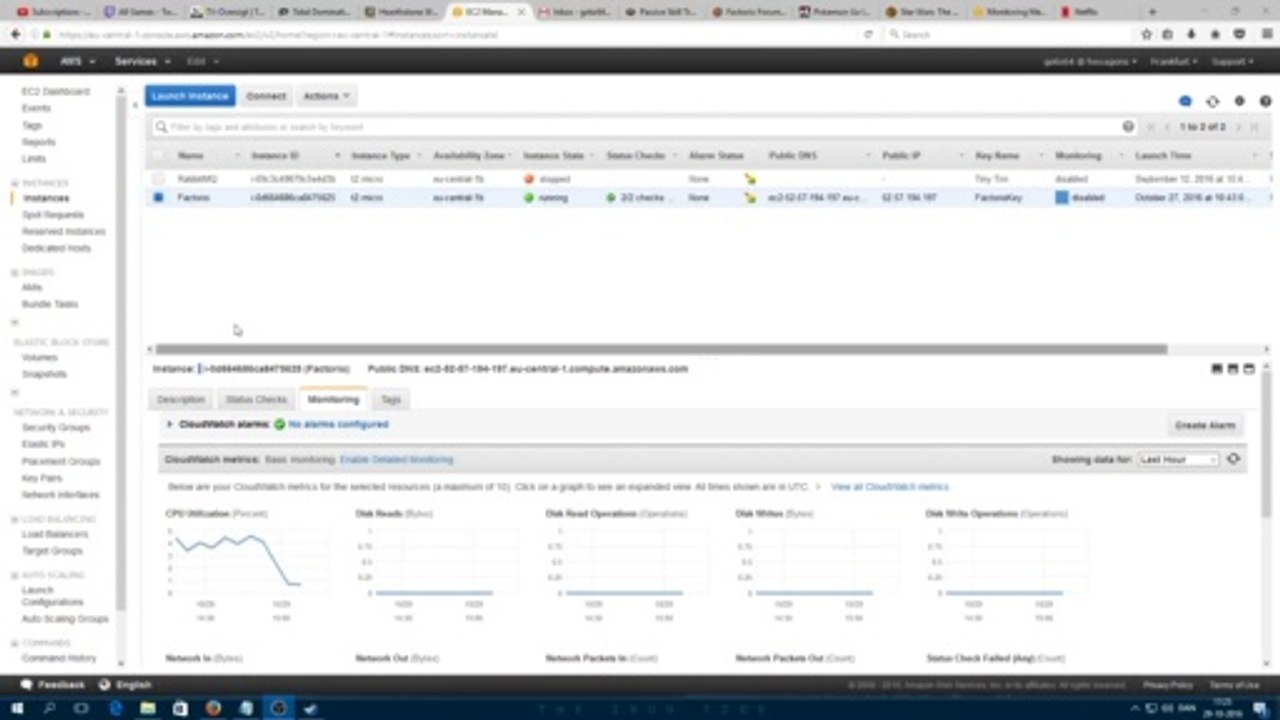Select the RabbitMQ instance checkbox
Image resolution: width=1280 pixels, height=720 pixels.
tap(158, 179)
